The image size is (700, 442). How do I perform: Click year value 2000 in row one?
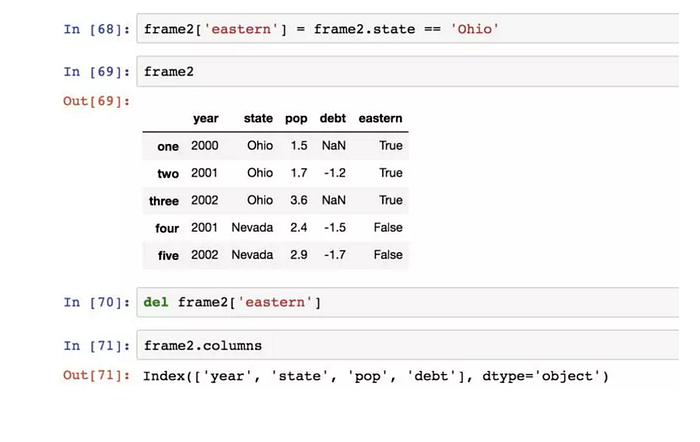(x=204, y=146)
